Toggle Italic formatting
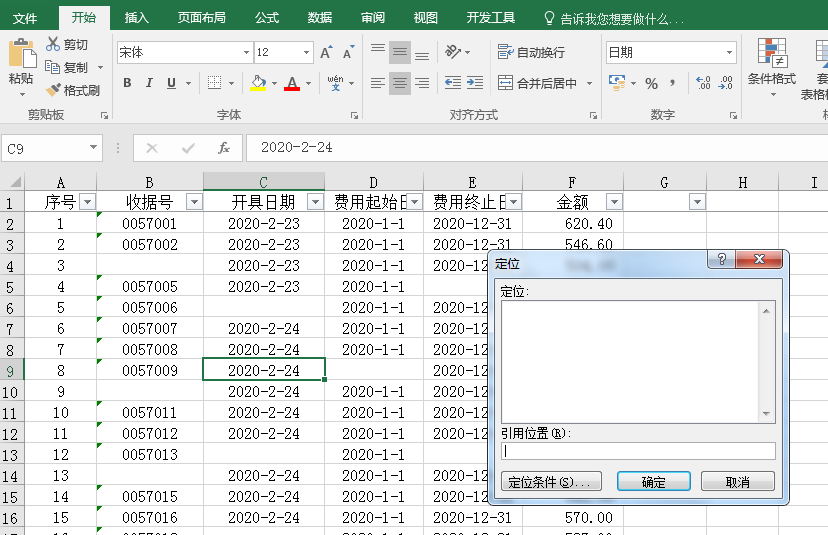Image resolution: width=828 pixels, height=535 pixels. click(149, 83)
